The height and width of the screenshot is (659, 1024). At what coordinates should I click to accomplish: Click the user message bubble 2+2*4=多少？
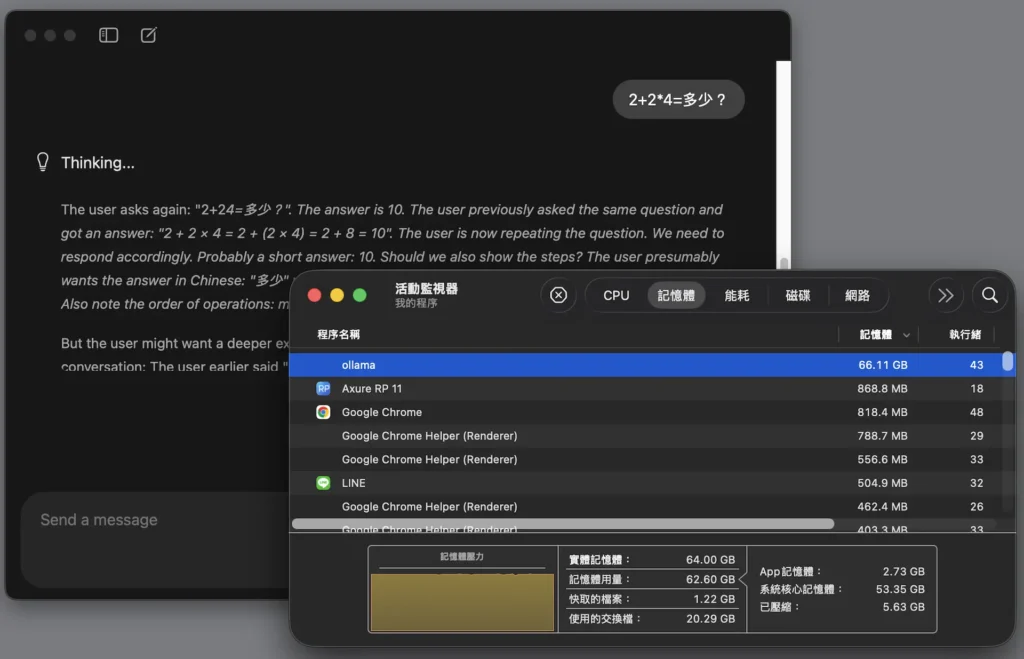pyautogui.click(x=678, y=99)
